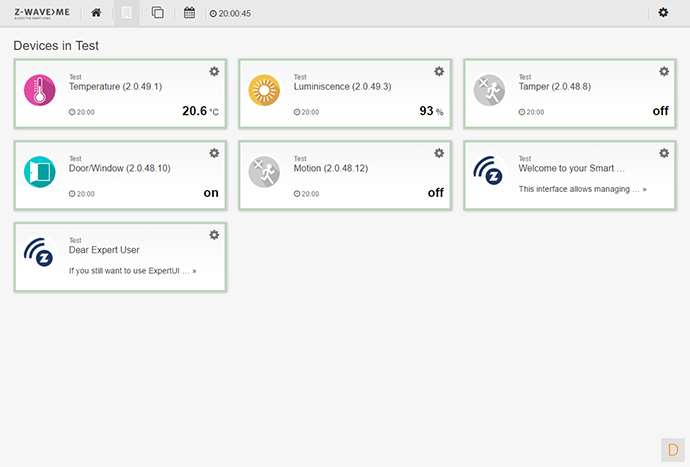Image resolution: width=690 pixels, height=467 pixels.
Task: Click the Temperature 20.6 °C value
Action: click(199, 111)
